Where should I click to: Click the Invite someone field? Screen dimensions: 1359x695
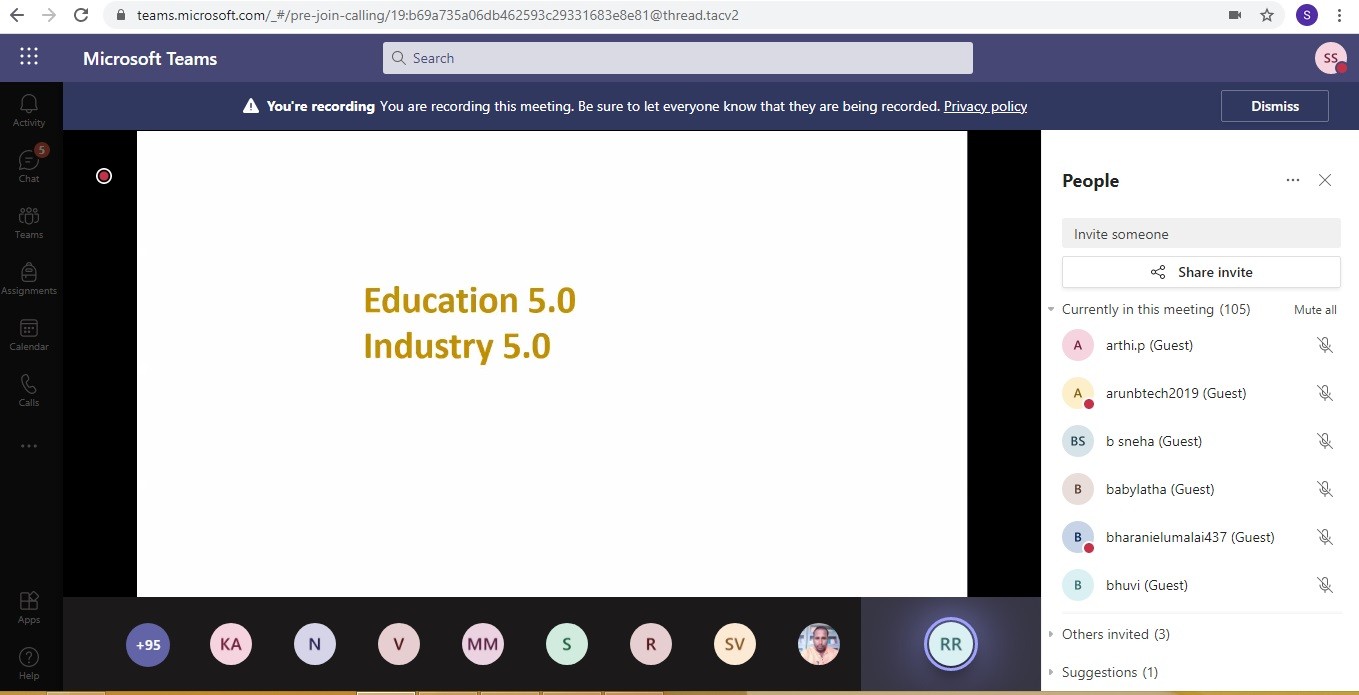point(1200,234)
